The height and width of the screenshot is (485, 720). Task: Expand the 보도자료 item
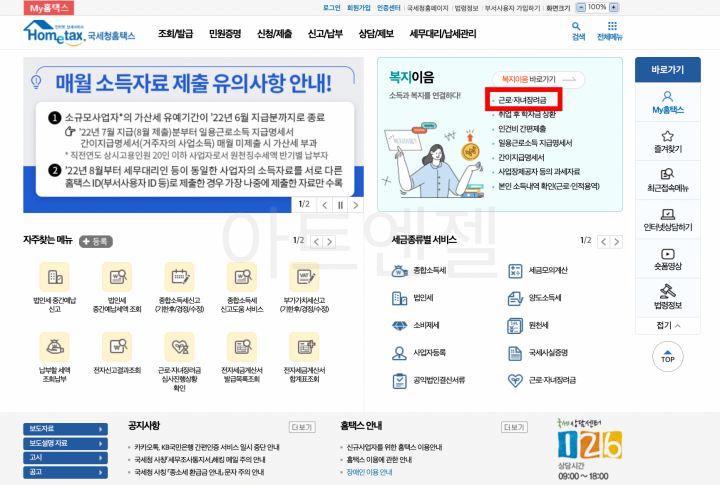(65, 429)
